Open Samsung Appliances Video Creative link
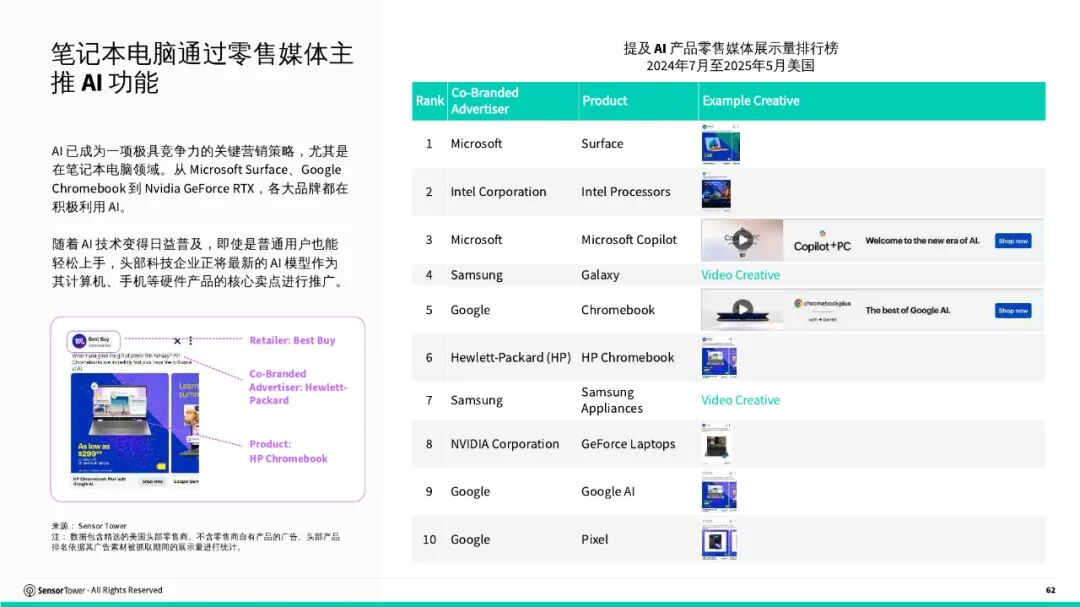 tap(740, 400)
